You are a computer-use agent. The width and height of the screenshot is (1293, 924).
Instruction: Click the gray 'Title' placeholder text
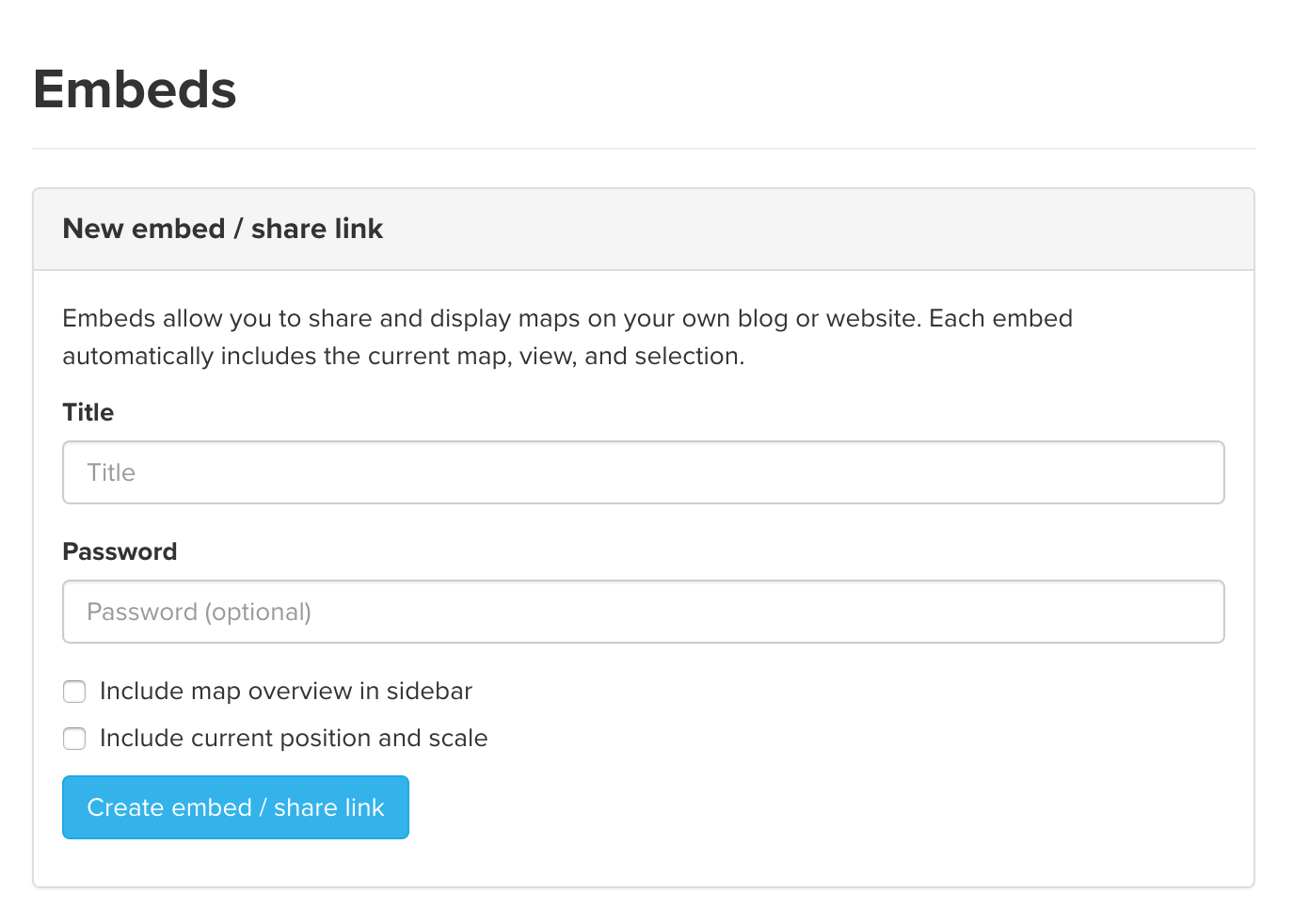click(111, 472)
